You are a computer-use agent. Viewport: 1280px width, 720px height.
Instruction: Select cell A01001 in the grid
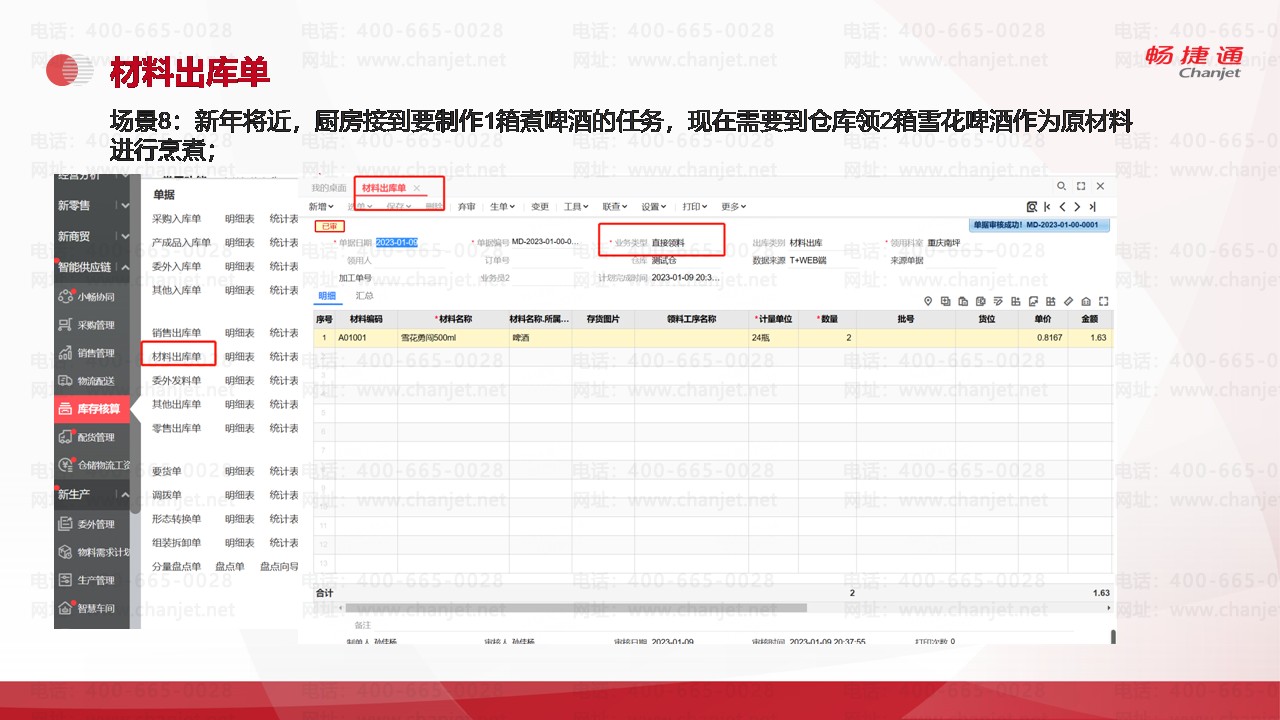pos(366,338)
